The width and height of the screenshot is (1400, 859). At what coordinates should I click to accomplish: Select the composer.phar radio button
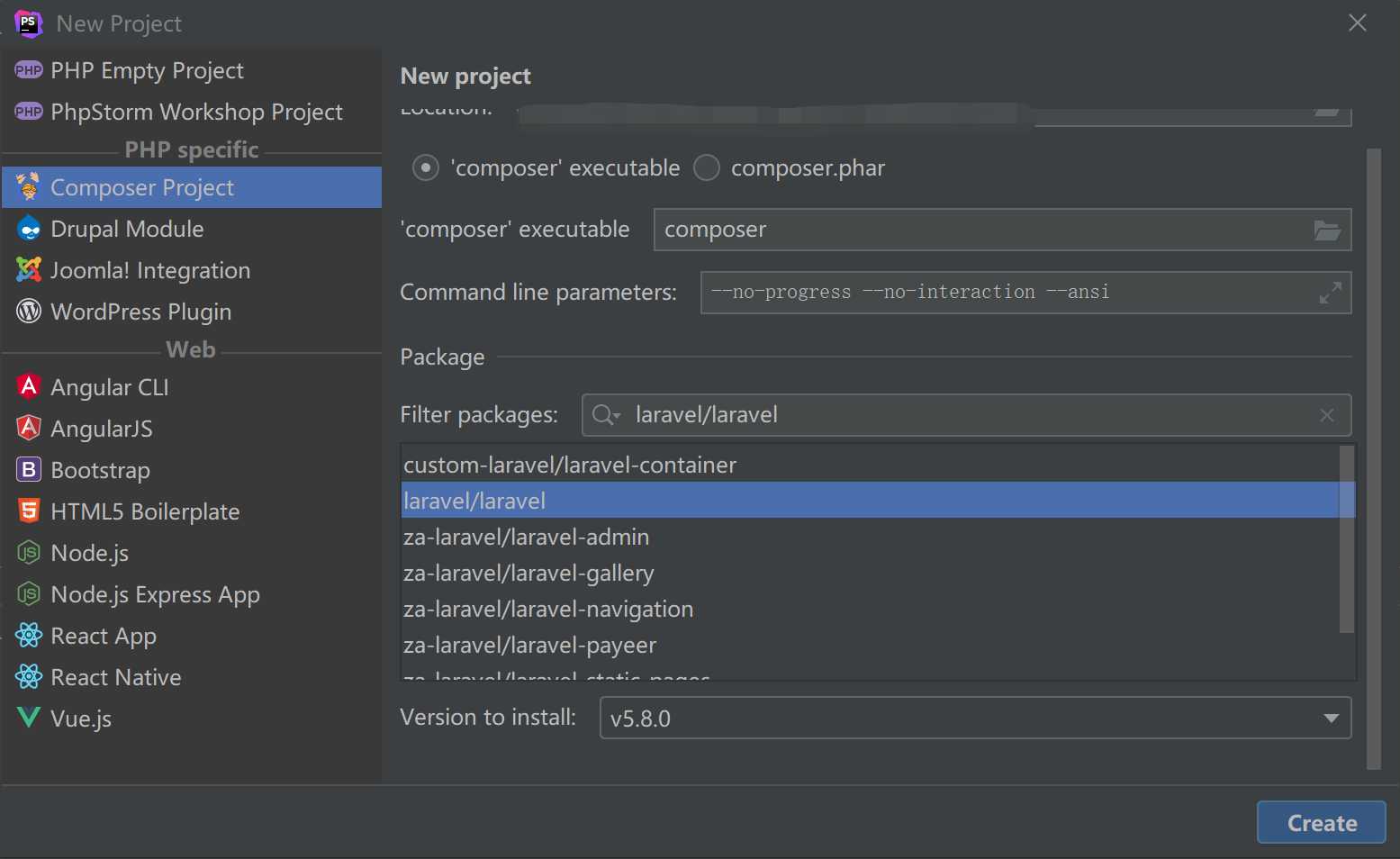(707, 167)
